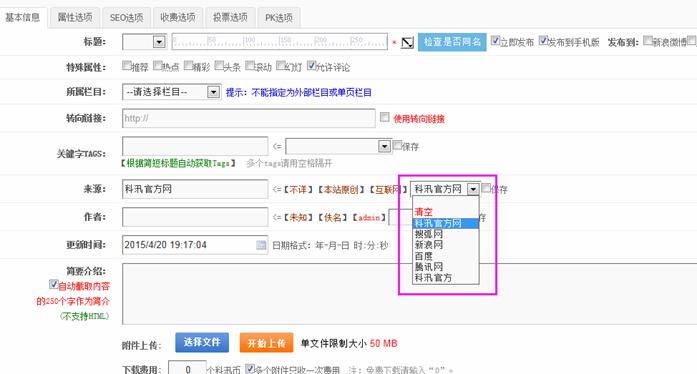This screenshot has height=374, width=697.
Task: Select 新浪网 in the source list
Action: pos(446,245)
